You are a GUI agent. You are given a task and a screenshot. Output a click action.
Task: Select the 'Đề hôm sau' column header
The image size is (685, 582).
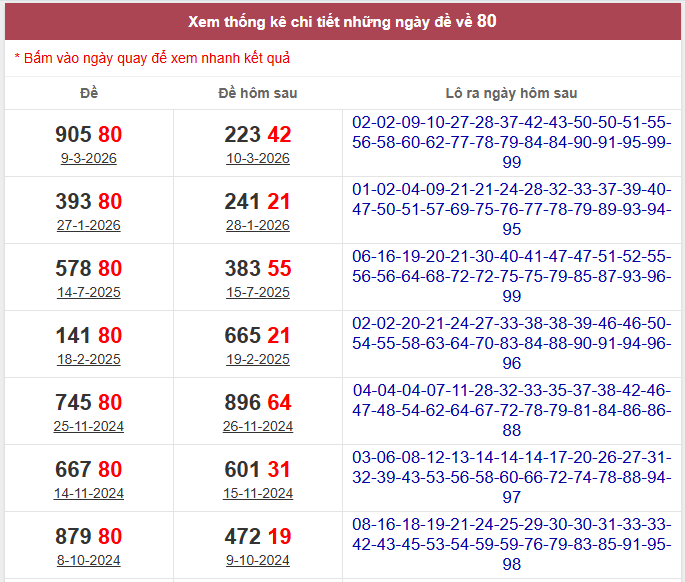257,93
